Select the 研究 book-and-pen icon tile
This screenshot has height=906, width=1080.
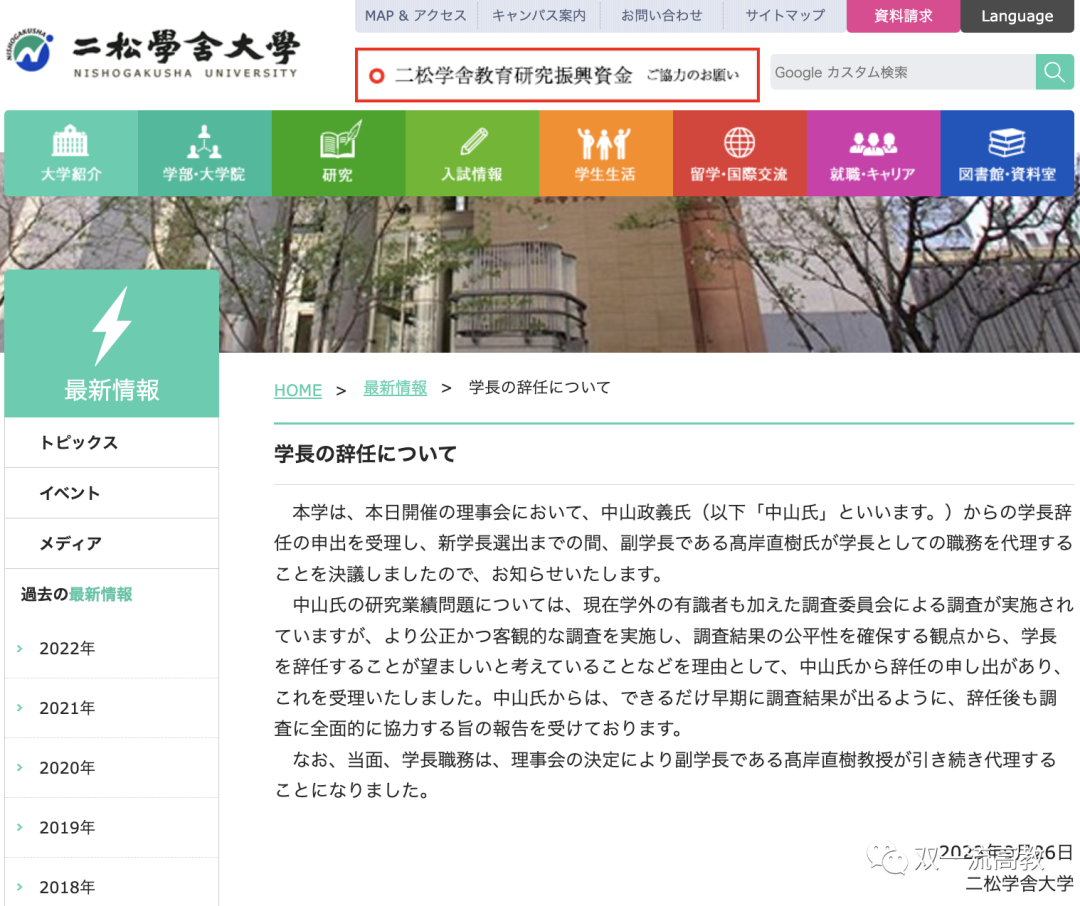coord(338,153)
